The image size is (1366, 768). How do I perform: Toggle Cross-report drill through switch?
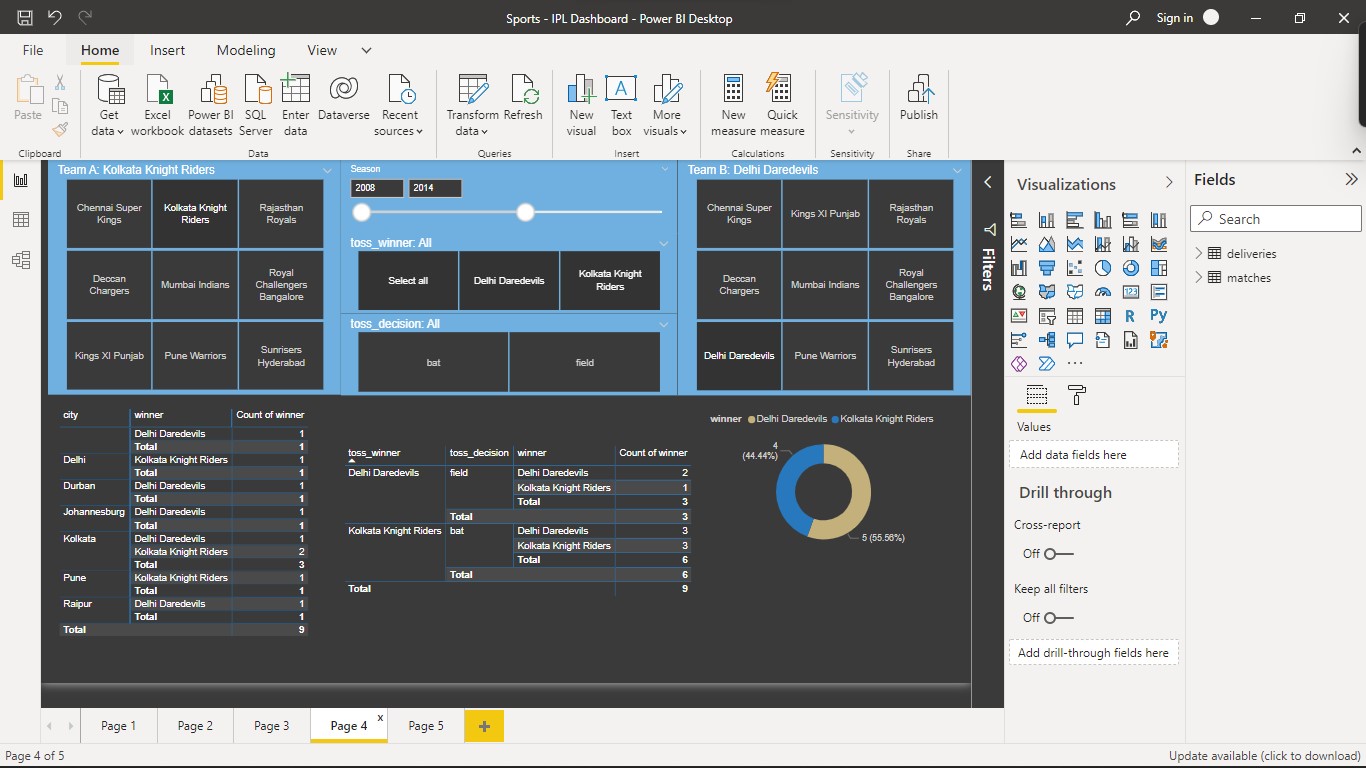1058,553
